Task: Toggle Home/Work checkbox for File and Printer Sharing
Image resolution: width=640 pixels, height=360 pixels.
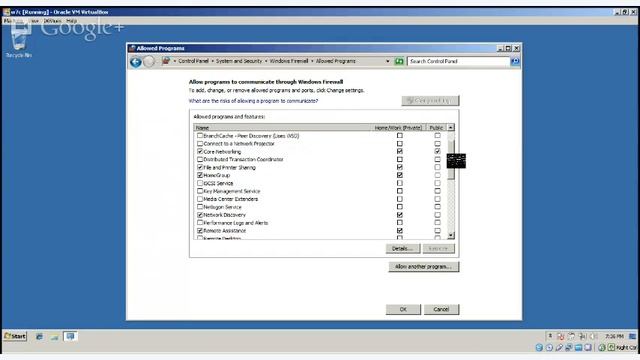Action: [x=400, y=167]
